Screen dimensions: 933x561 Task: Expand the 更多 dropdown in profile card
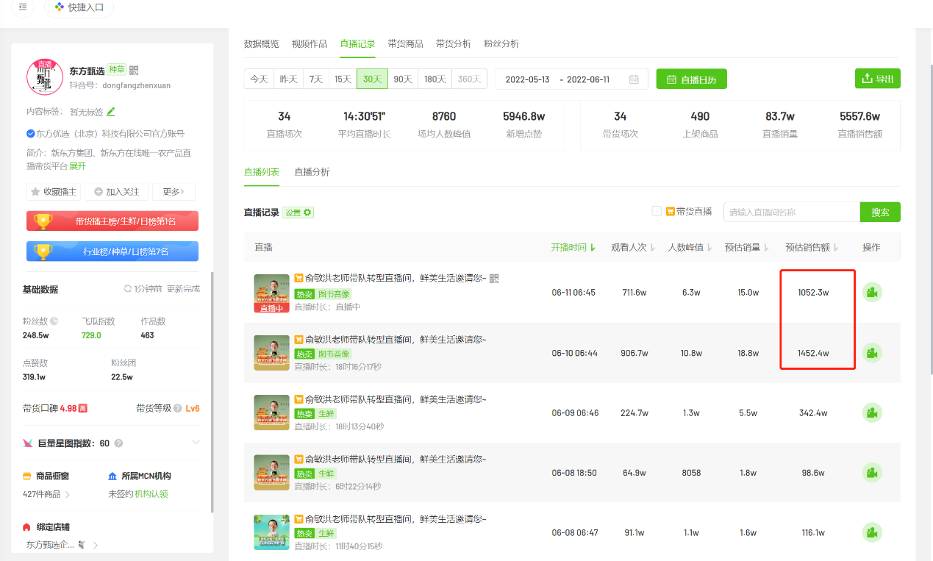pos(173,192)
